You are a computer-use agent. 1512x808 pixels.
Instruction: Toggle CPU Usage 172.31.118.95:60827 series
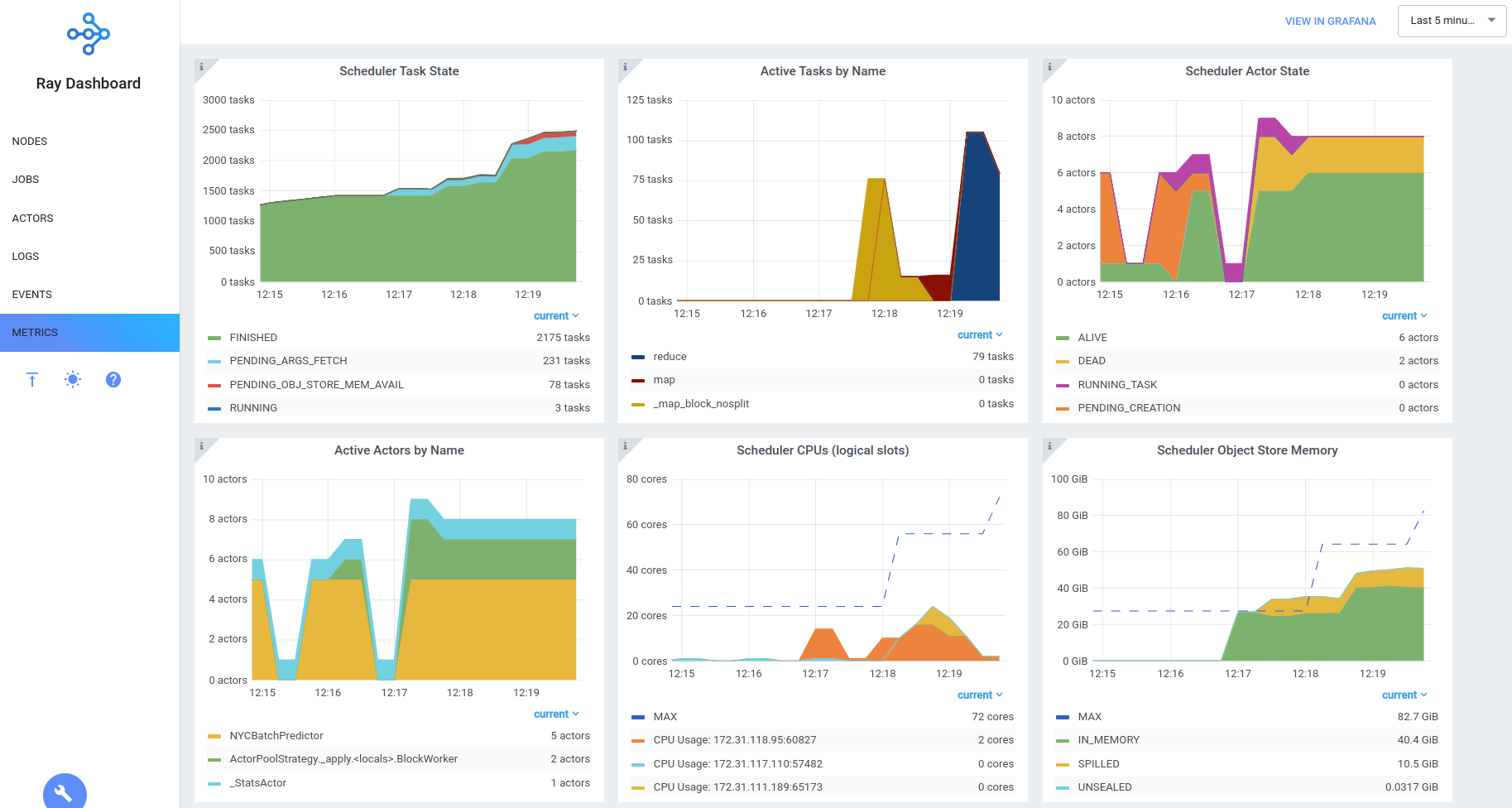[x=735, y=740]
